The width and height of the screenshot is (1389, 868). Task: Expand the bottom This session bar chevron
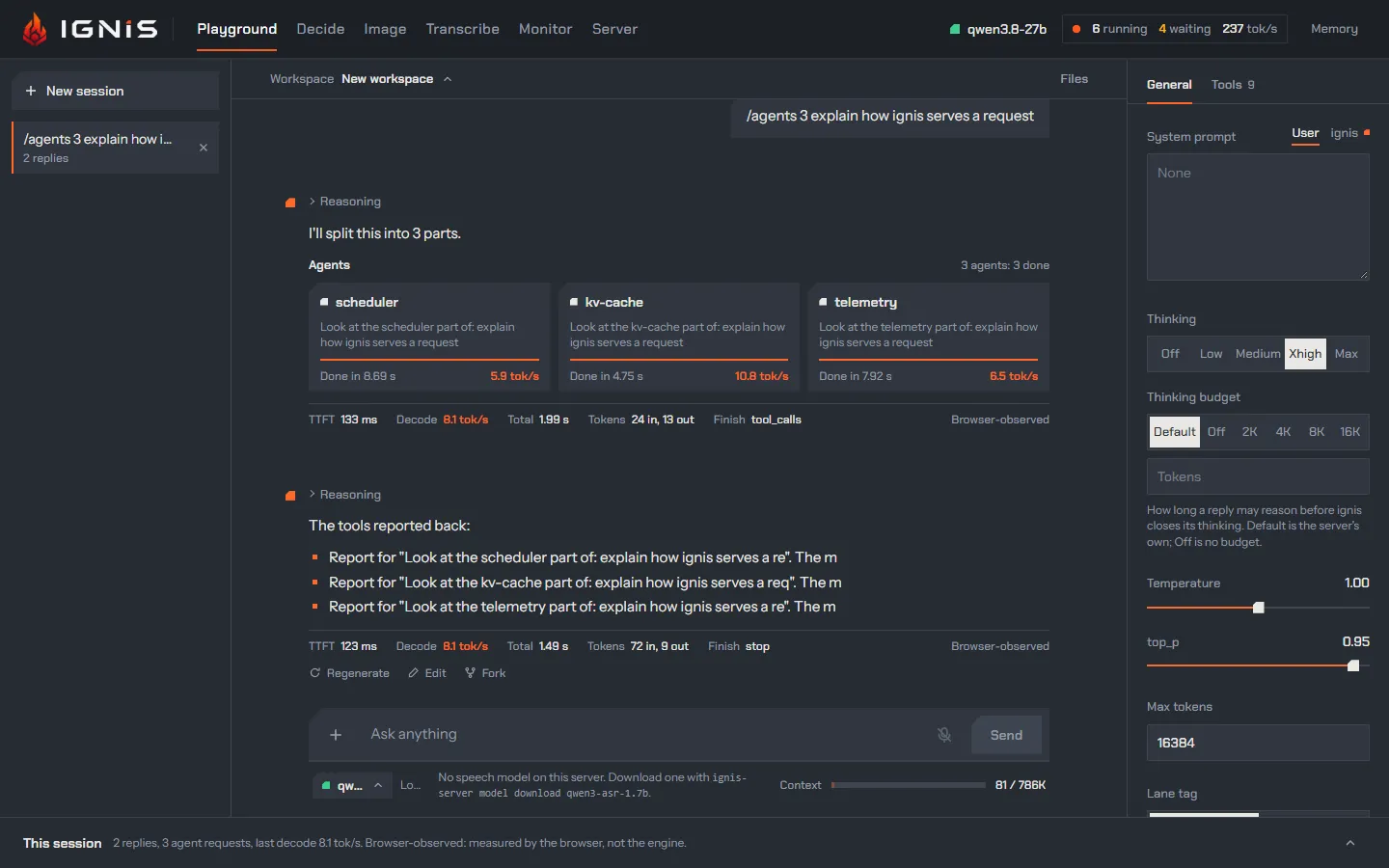(x=1350, y=843)
